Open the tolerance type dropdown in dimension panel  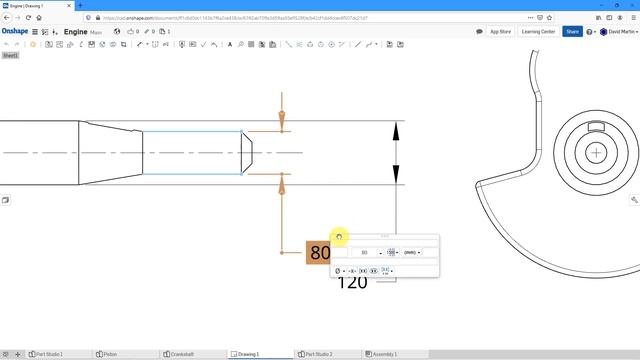tap(392, 253)
